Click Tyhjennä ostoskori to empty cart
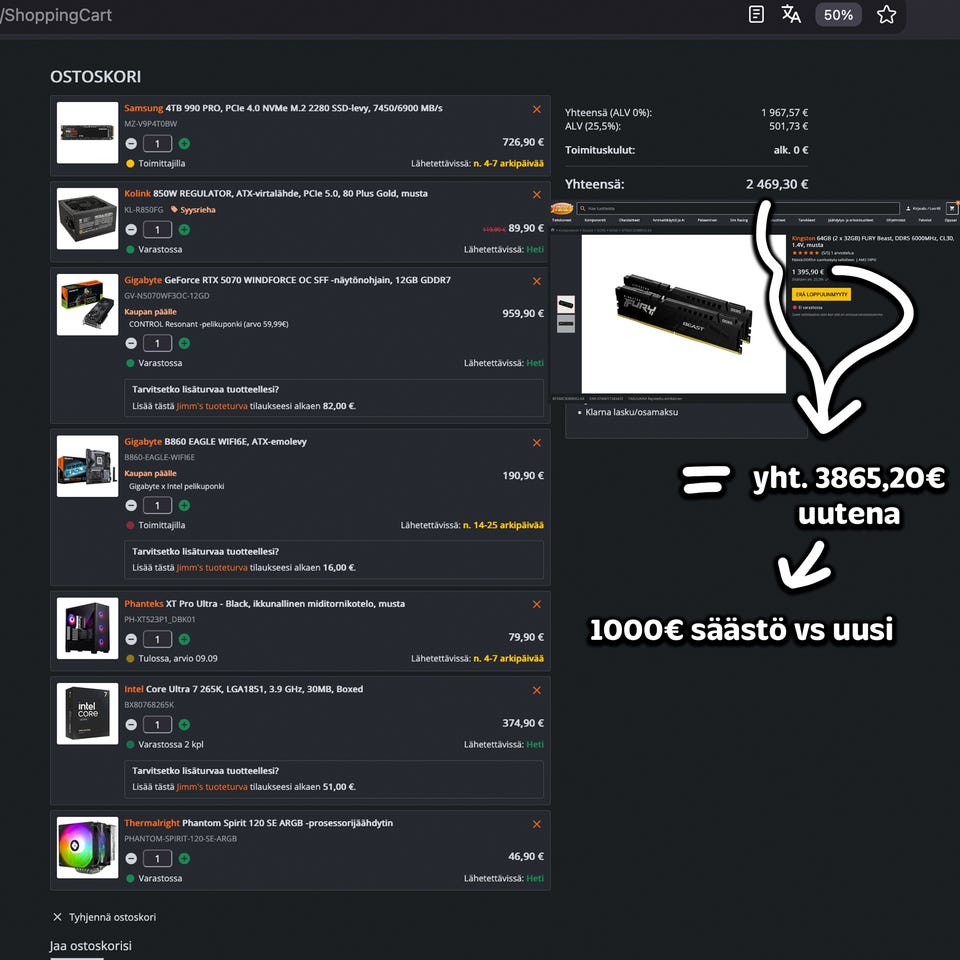 [104, 917]
